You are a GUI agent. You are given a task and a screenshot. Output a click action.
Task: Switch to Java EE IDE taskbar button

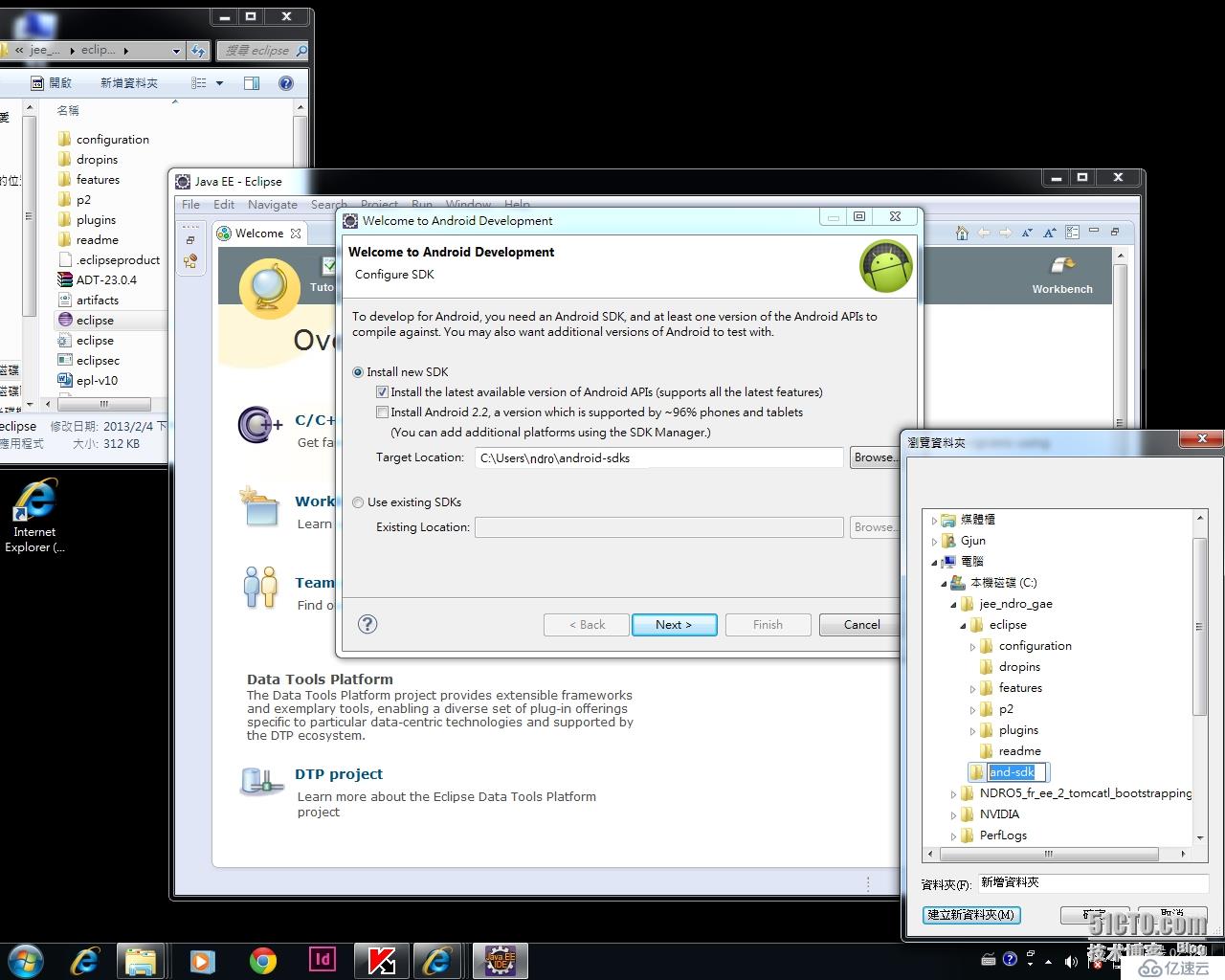(500, 960)
